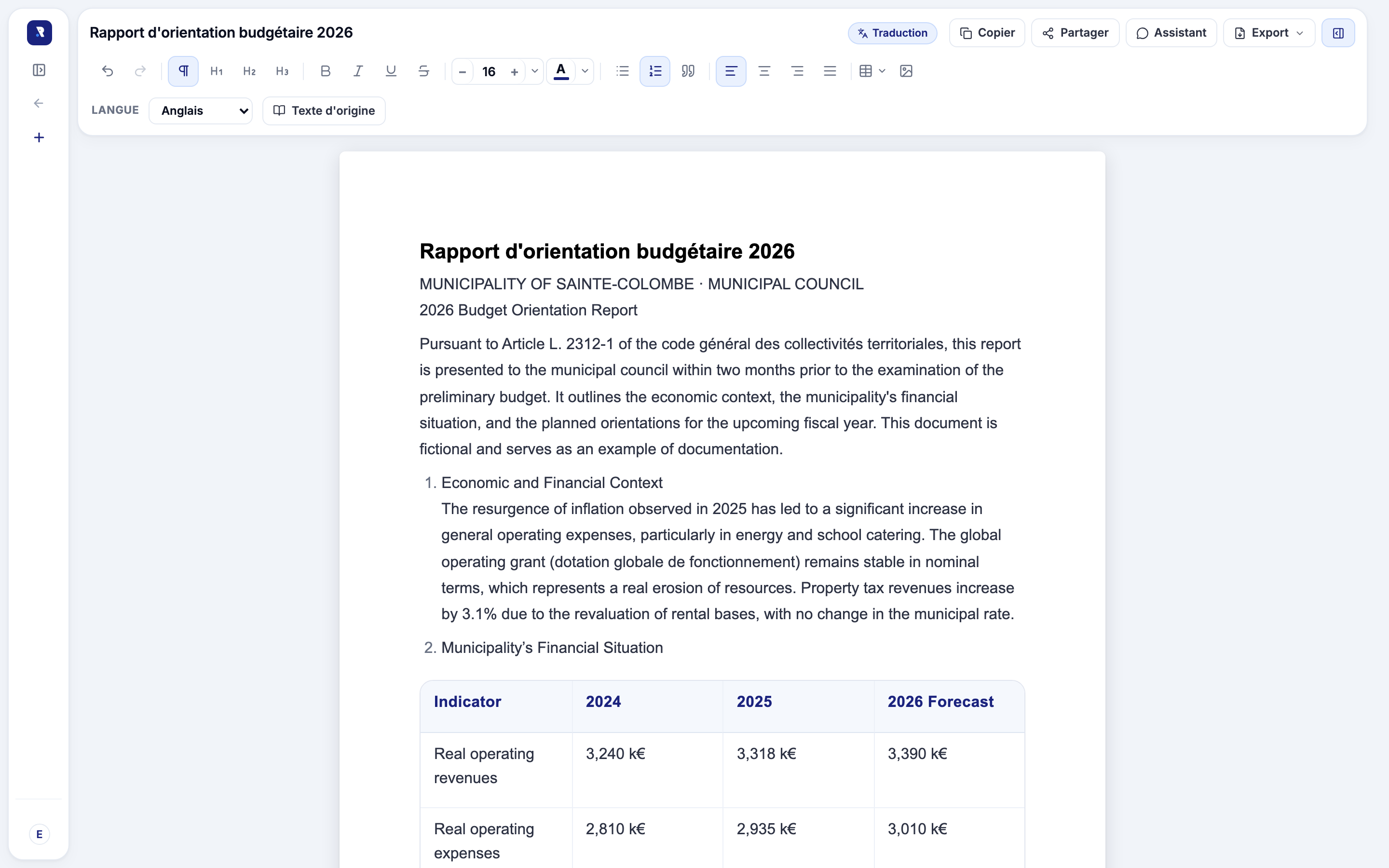Click the Copier button
This screenshot has height=868, width=1389.
987,33
